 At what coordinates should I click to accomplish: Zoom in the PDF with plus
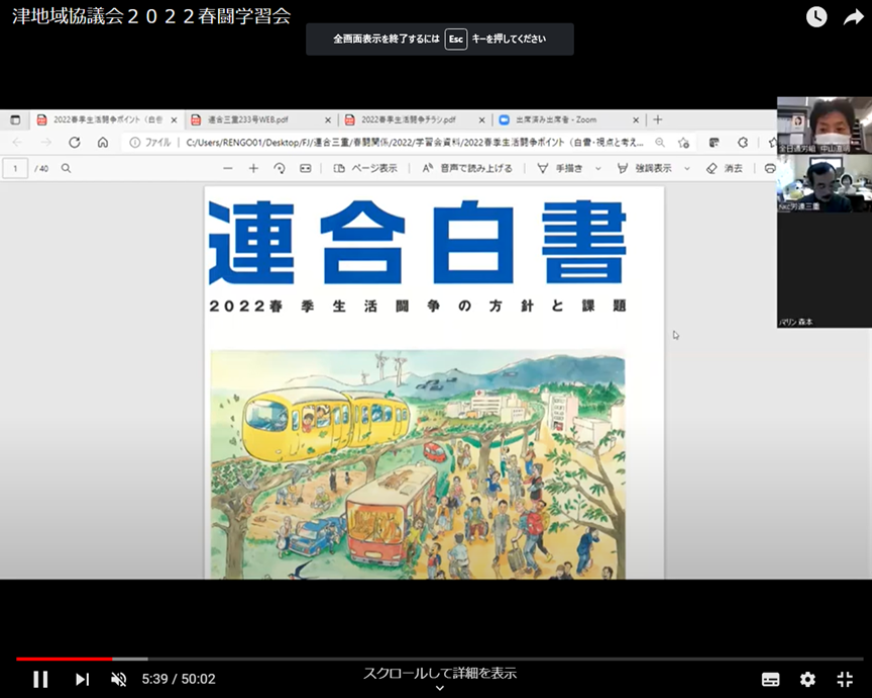[x=253, y=168]
